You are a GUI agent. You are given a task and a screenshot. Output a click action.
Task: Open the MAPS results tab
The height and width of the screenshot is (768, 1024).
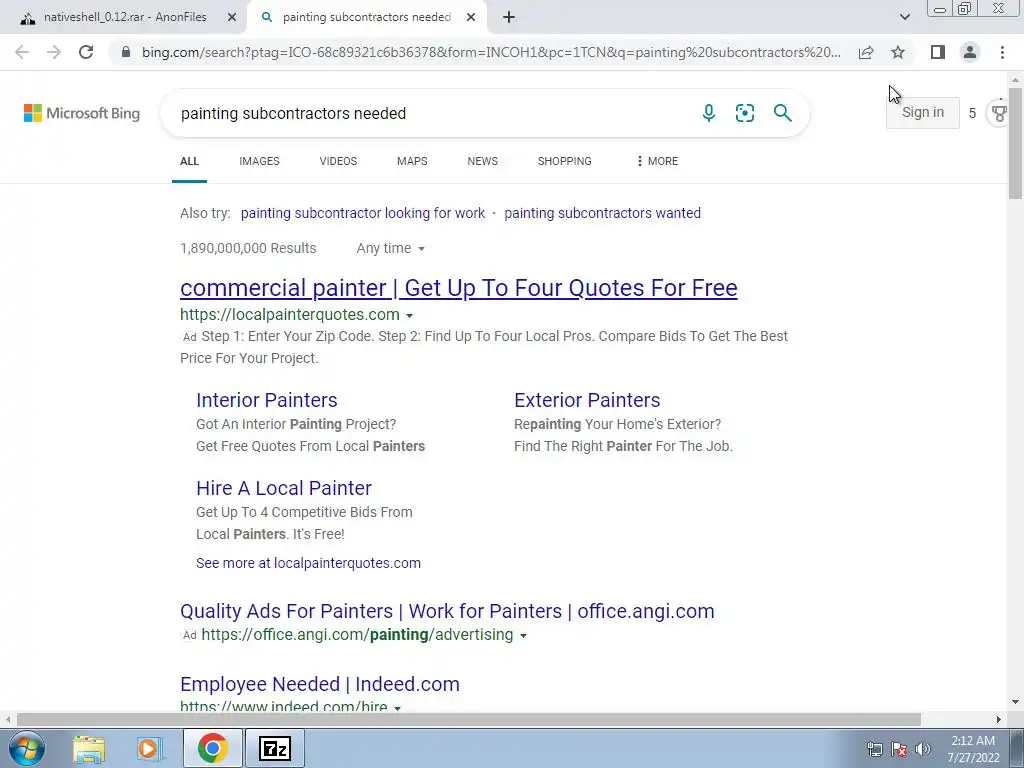pyautogui.click(x=412, y=161)
